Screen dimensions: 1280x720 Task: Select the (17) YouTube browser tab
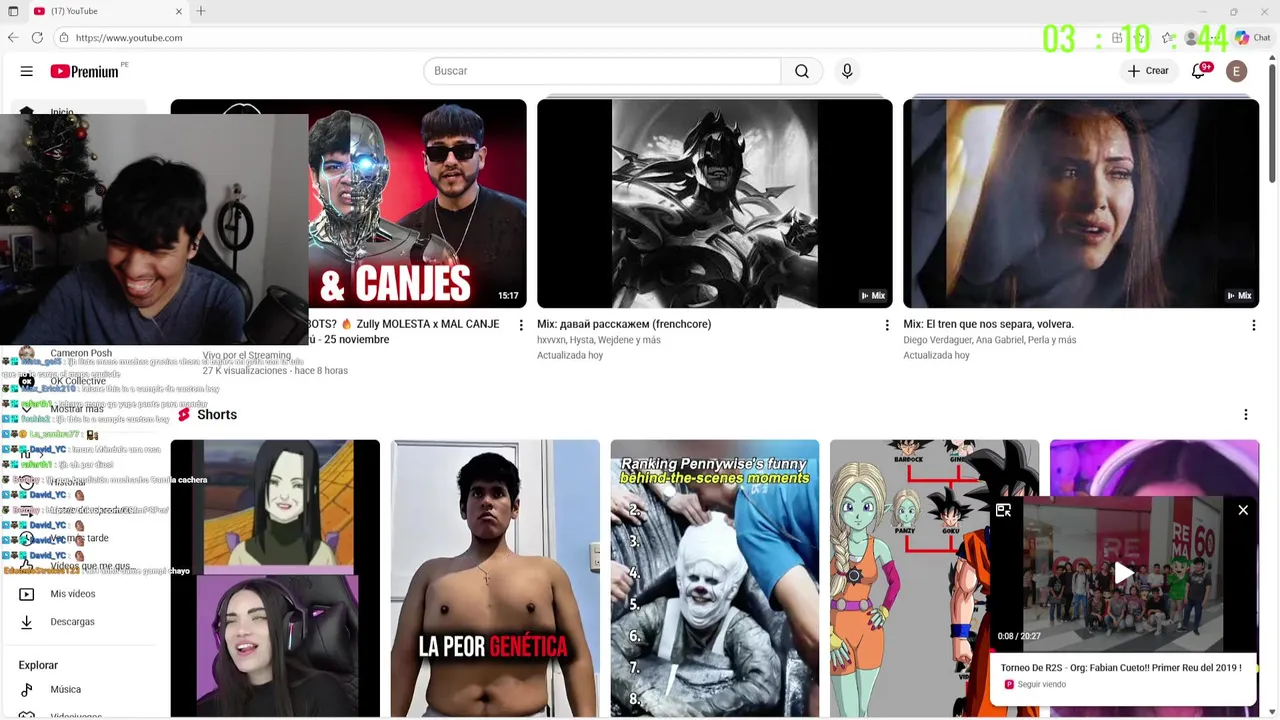point(108,11)
